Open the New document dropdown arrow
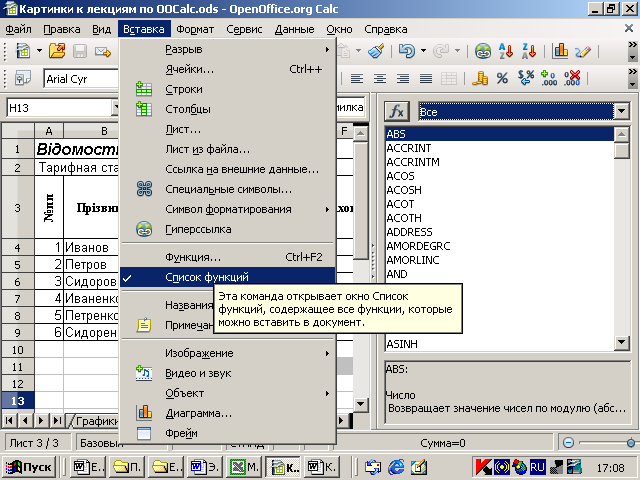 [x=39, y=51]
